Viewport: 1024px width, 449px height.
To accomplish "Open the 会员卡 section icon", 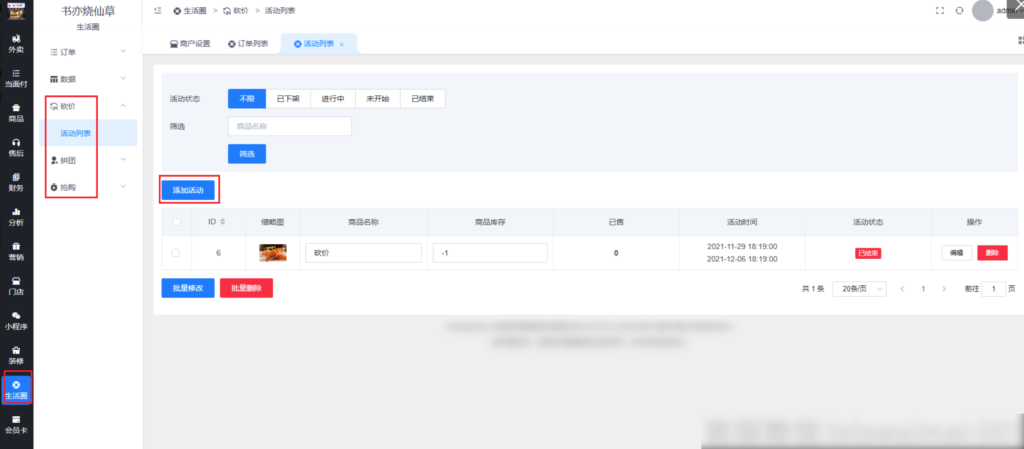I will [x=16, y=424].
